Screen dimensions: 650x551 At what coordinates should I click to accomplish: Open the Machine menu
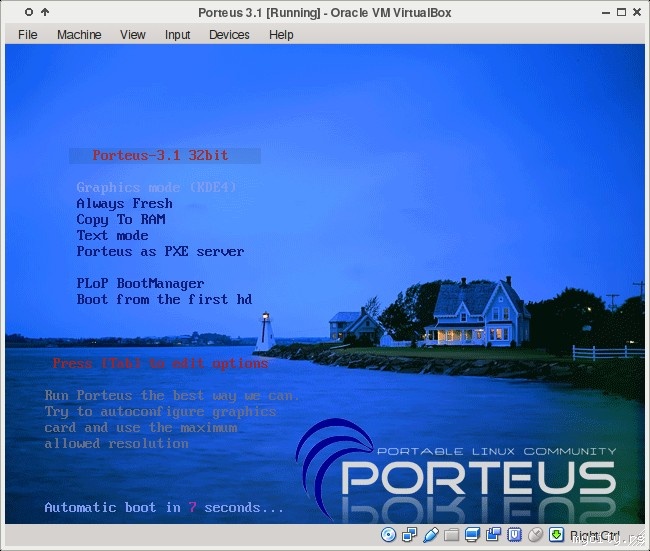(x=79, y=34)
